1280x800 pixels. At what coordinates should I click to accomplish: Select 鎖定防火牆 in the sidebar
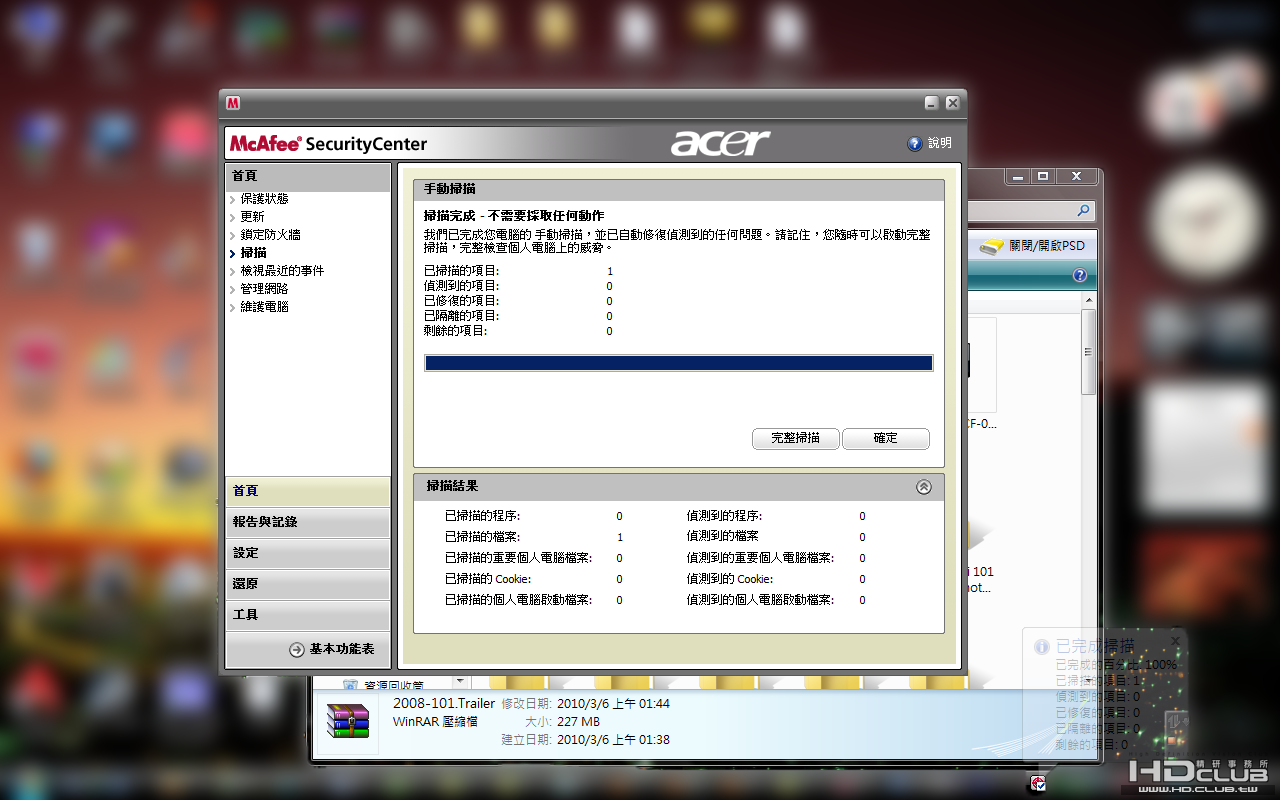[x=270, y=235]
